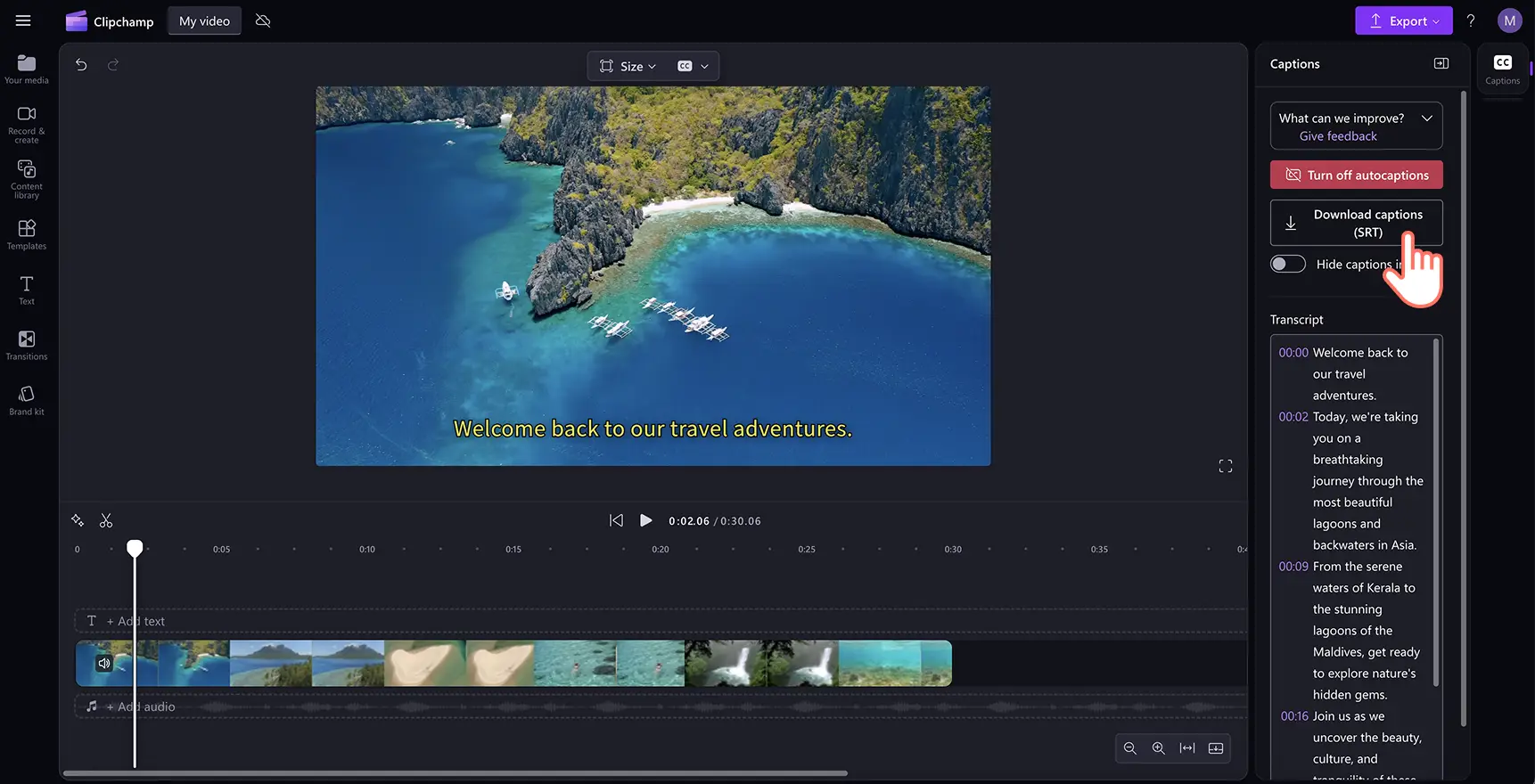The width and height of the screenshot is (1535, 784).
Task: Open the AI magic tools icon
Action: coord(78,520)
